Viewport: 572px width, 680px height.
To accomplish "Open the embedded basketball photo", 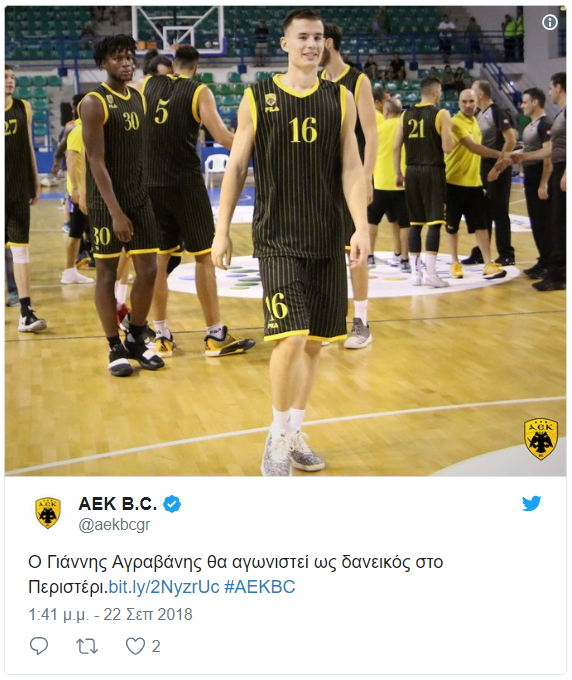I will pyautogui.click(x=285, y=241).
